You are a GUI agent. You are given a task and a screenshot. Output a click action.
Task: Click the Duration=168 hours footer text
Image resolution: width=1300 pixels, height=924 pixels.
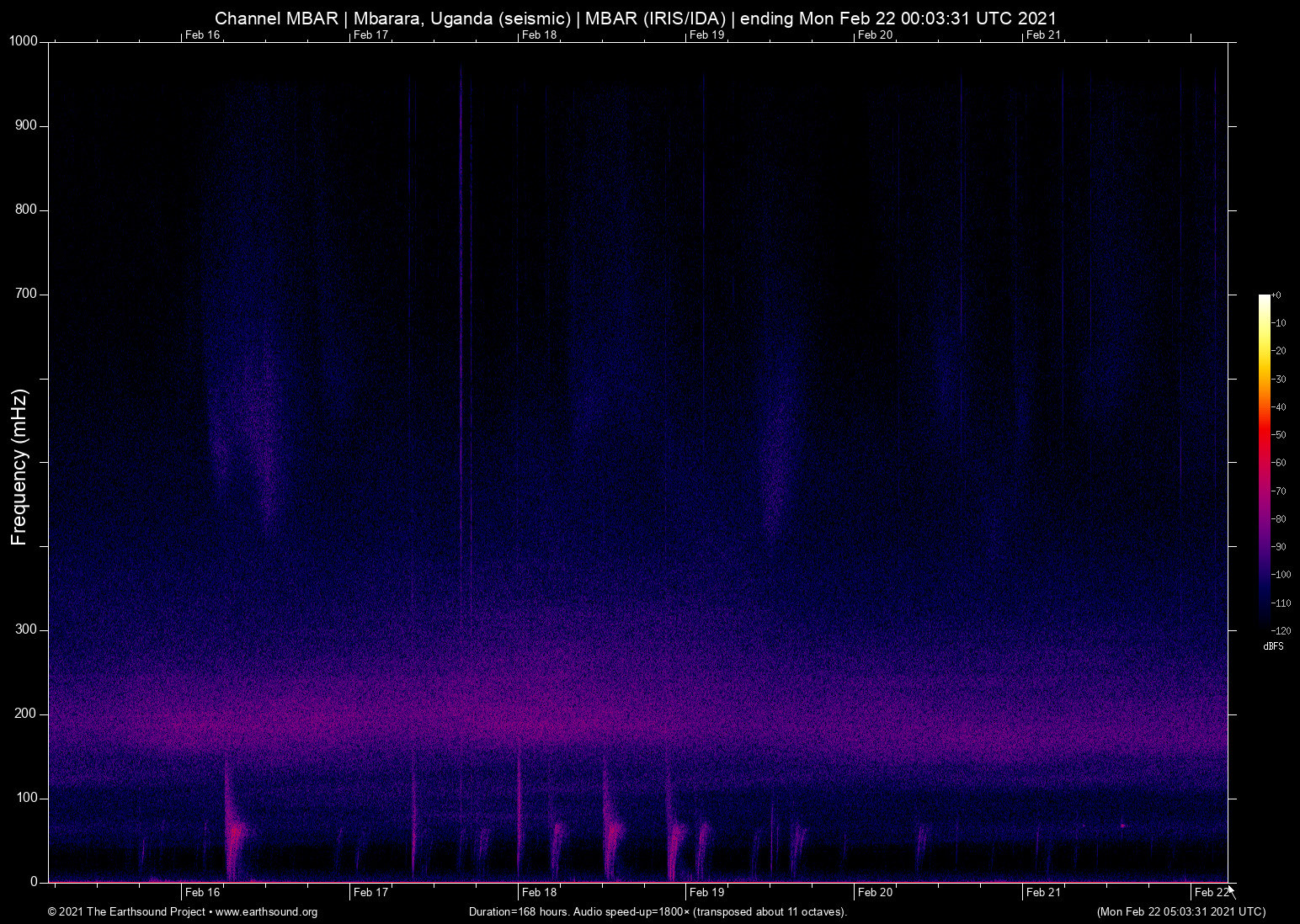pyautogui.click(x=657, y=912)
